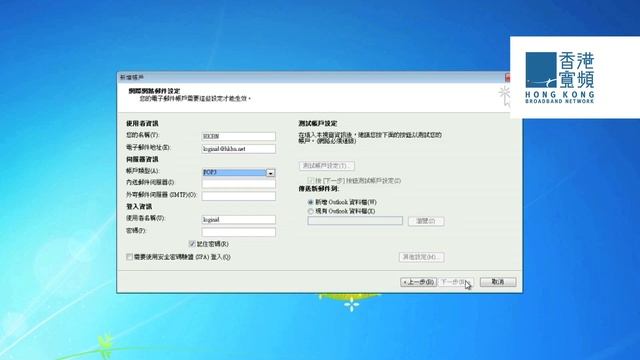Click the Cancel button
Image resolution: width=640 pixels, height=360 pixels.
(498, 282)
